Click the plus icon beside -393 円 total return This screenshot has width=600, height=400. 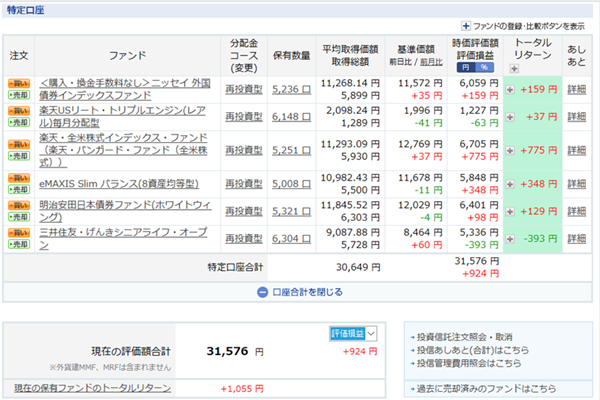point(511,237)
